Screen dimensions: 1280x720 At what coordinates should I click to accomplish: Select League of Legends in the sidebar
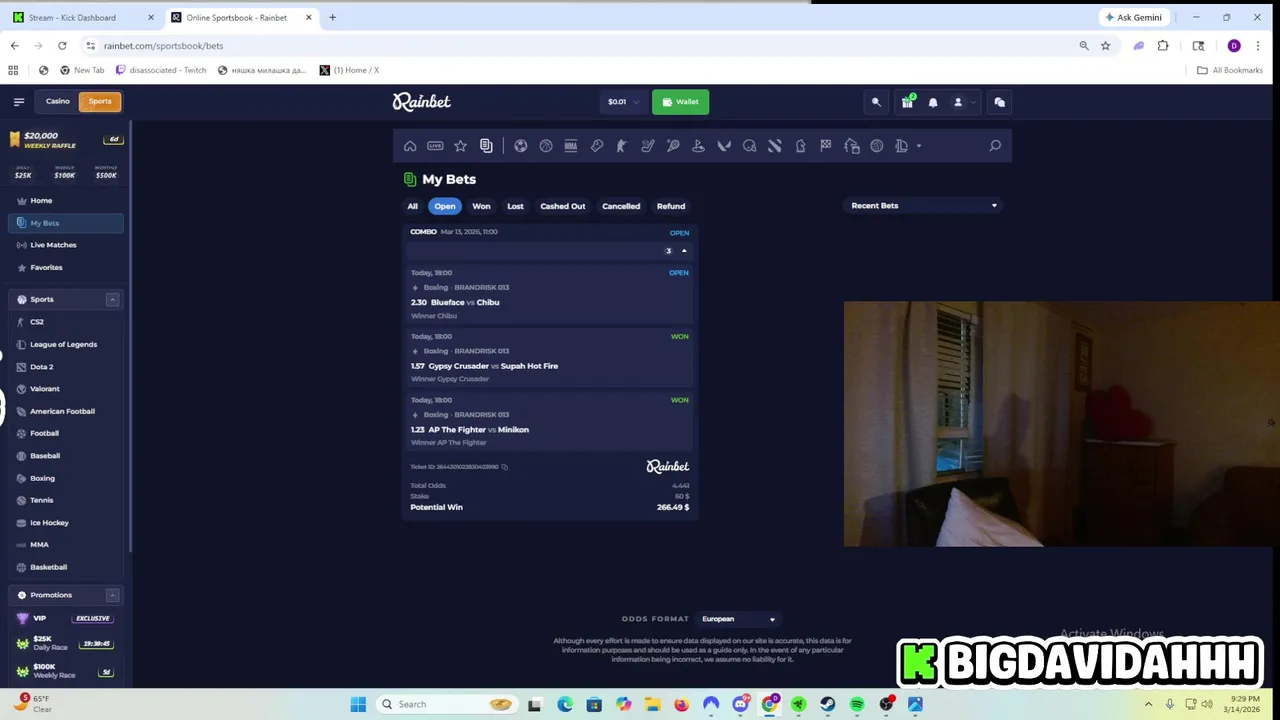66,344
